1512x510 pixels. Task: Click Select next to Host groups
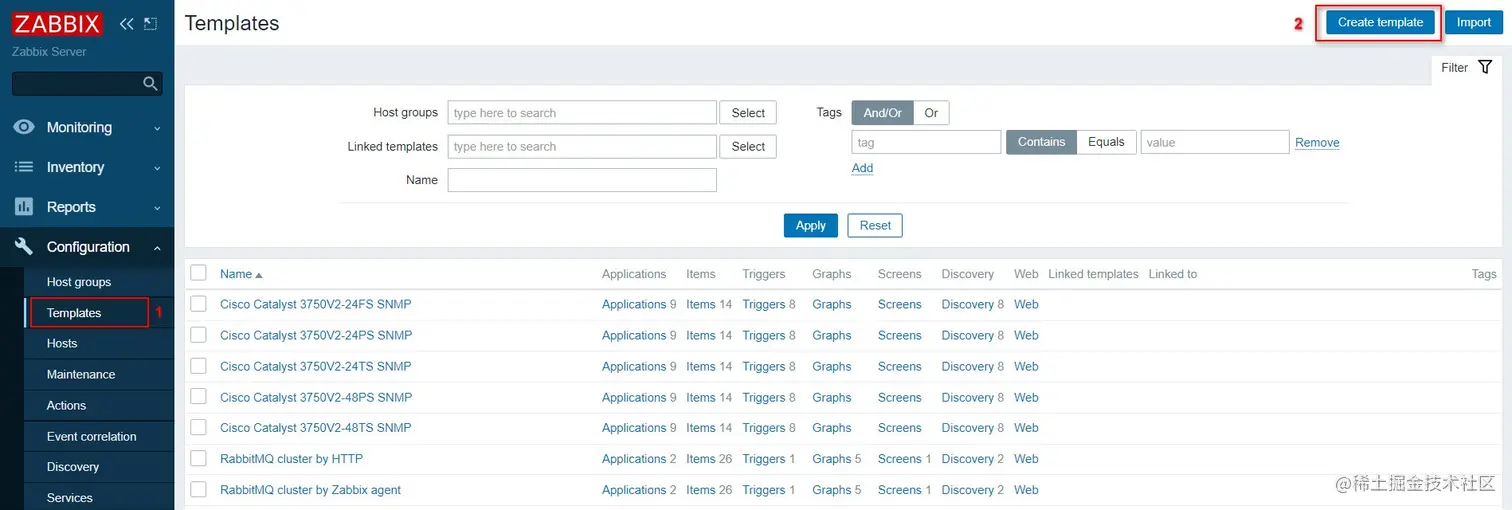coord(748,113)
